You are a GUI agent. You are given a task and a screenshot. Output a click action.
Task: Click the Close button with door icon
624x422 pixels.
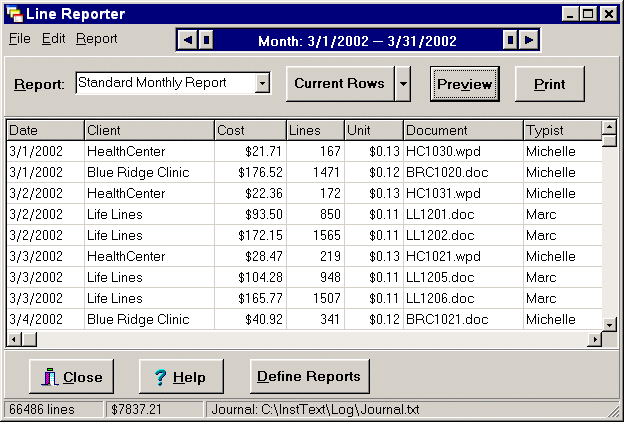(x=72, y=377)
